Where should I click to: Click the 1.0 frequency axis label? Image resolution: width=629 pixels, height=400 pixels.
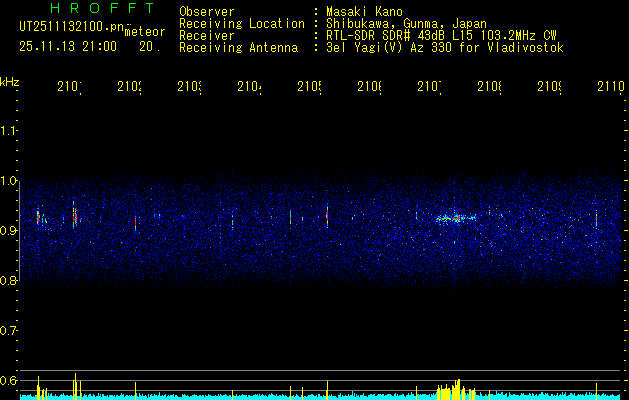pos(8,181)
